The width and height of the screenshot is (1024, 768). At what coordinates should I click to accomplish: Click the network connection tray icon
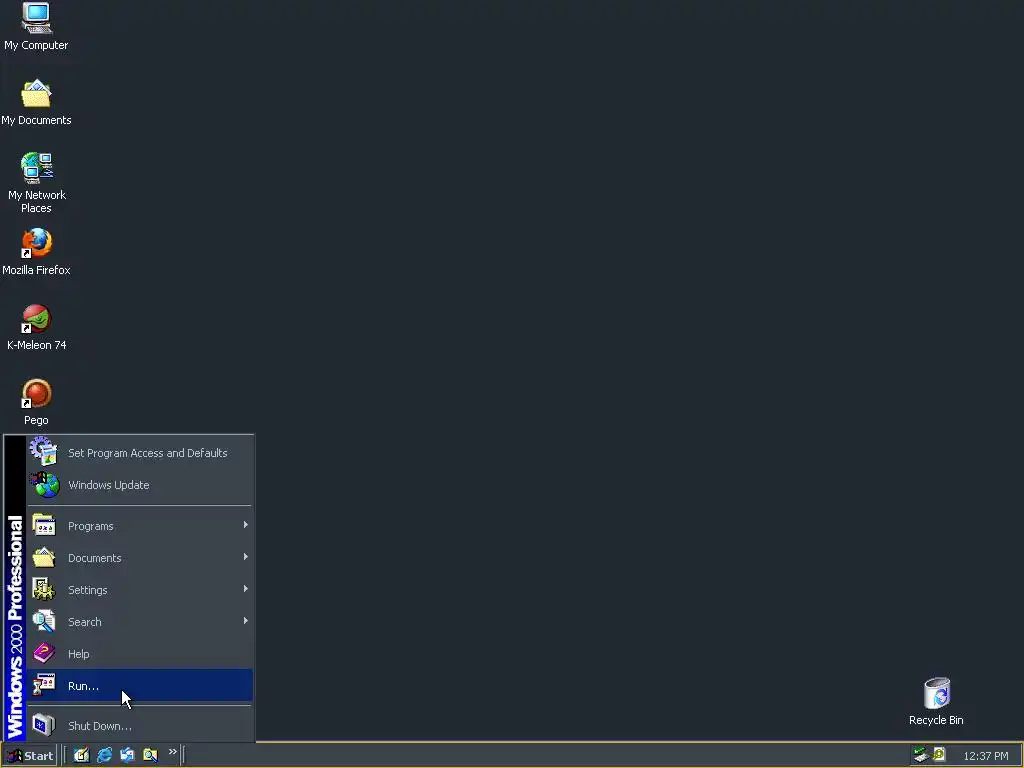coord(921,755)
